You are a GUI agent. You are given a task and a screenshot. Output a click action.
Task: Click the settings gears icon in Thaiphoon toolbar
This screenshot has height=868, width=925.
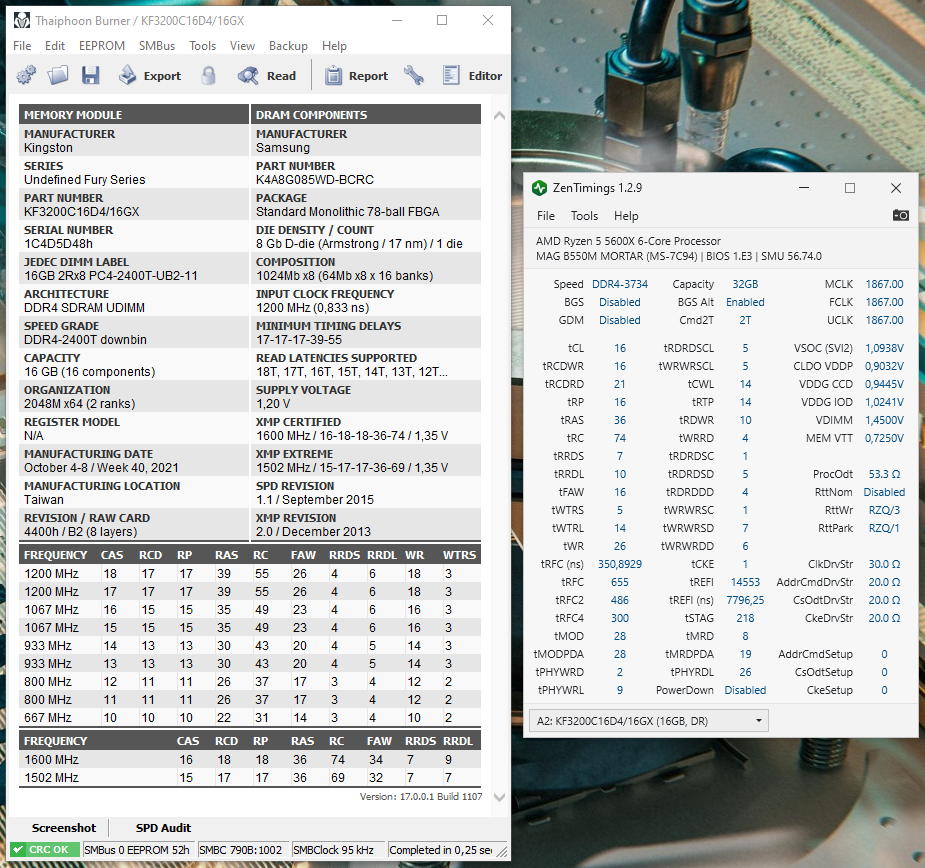26,76
